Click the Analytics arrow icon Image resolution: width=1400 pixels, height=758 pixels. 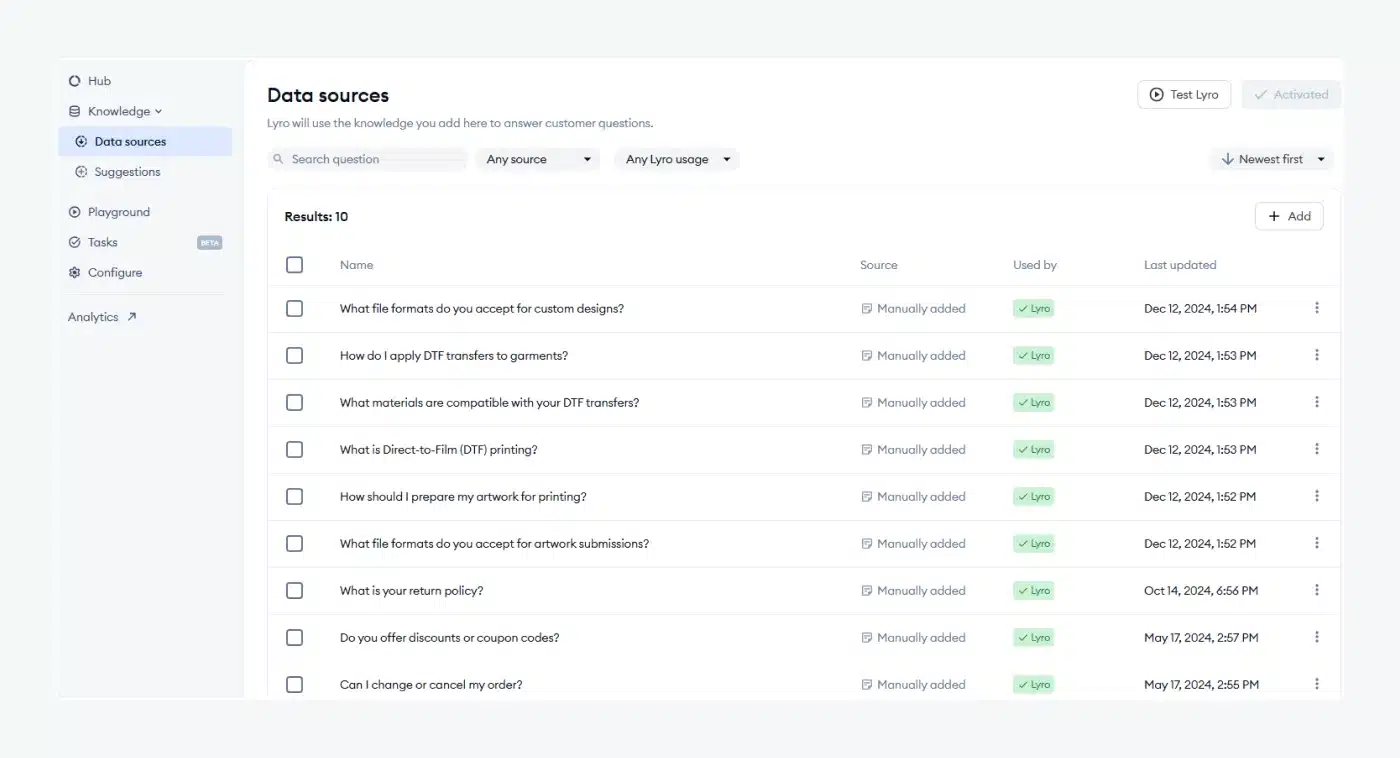click(x=131, y=317)
